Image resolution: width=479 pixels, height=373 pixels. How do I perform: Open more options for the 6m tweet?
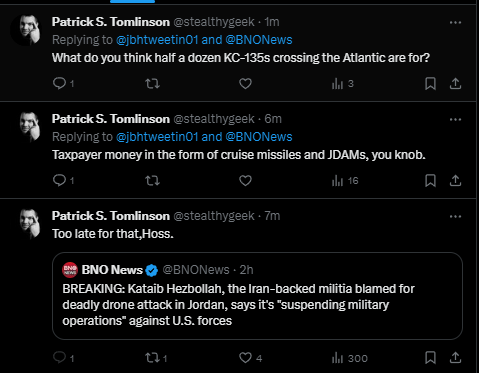pyautogui.click(x=455, y=119)
